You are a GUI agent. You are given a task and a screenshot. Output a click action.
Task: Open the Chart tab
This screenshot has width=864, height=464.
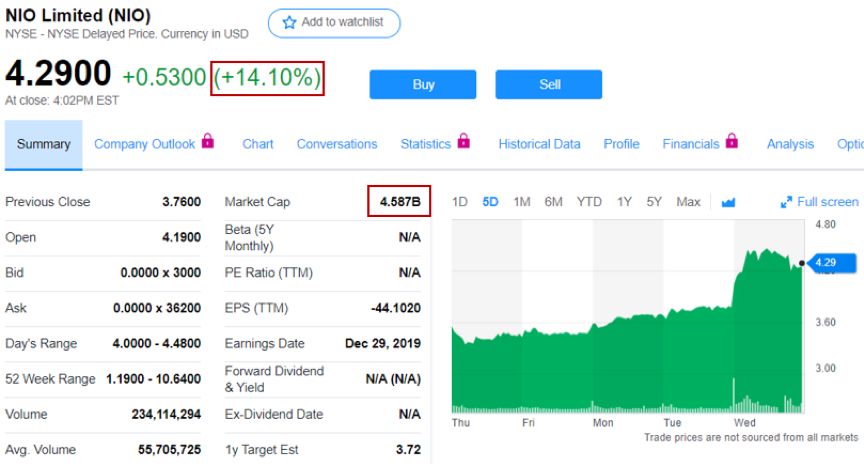(258, 144)
